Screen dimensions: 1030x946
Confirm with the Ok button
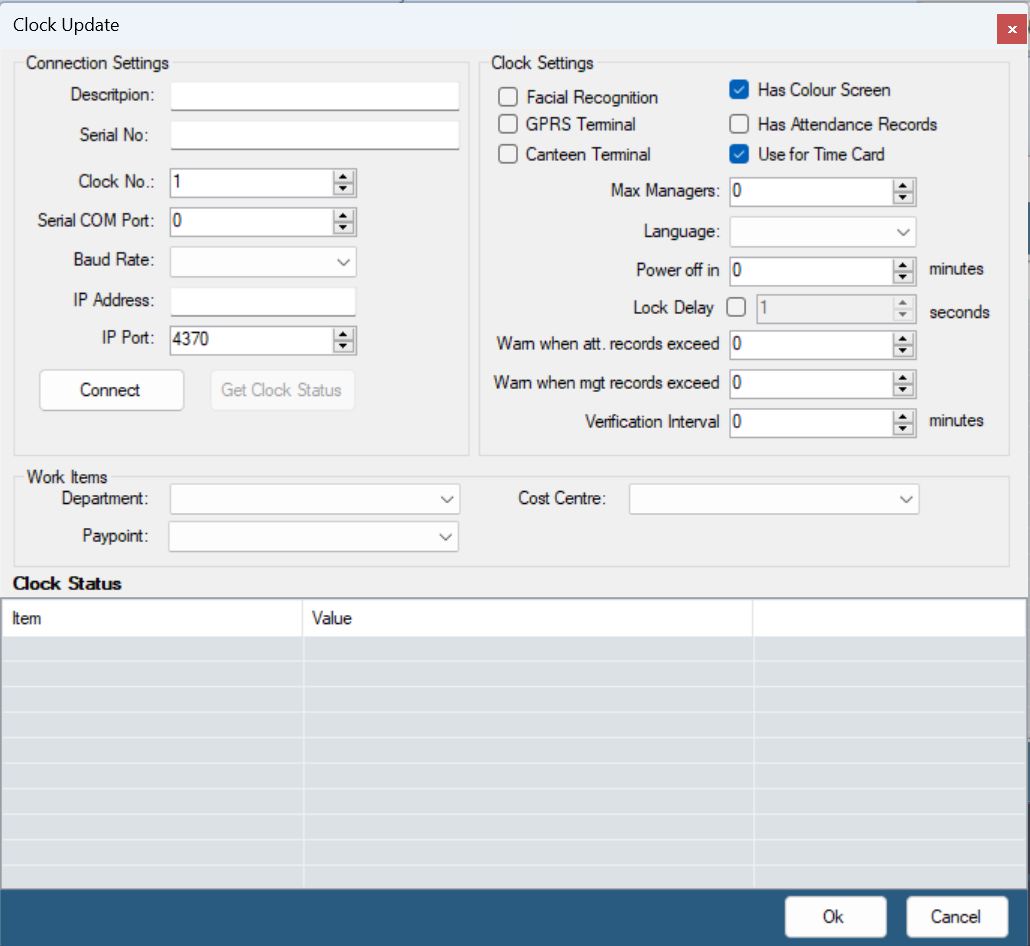[x=836, y=916]
